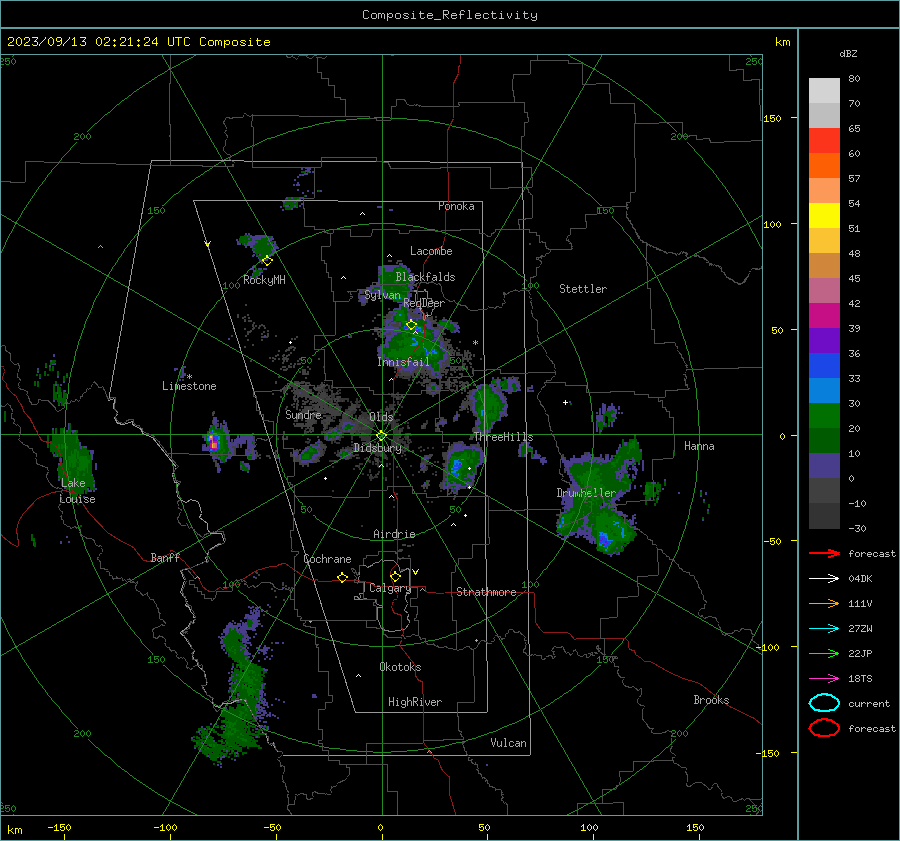Click the Sundre label
Screen dimensions: 900x841
[303, 414]
